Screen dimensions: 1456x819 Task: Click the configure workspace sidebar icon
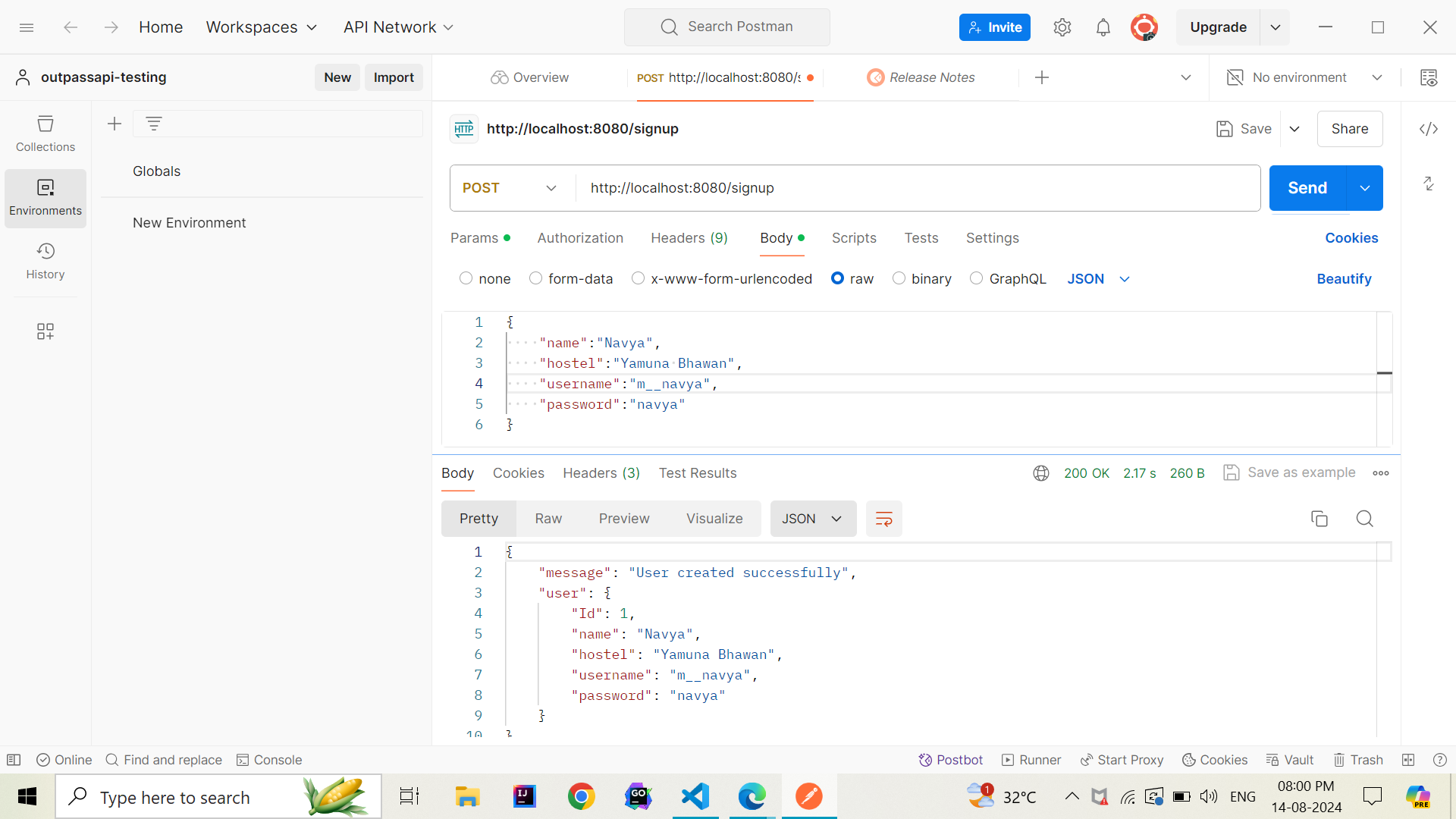[45, 331]
